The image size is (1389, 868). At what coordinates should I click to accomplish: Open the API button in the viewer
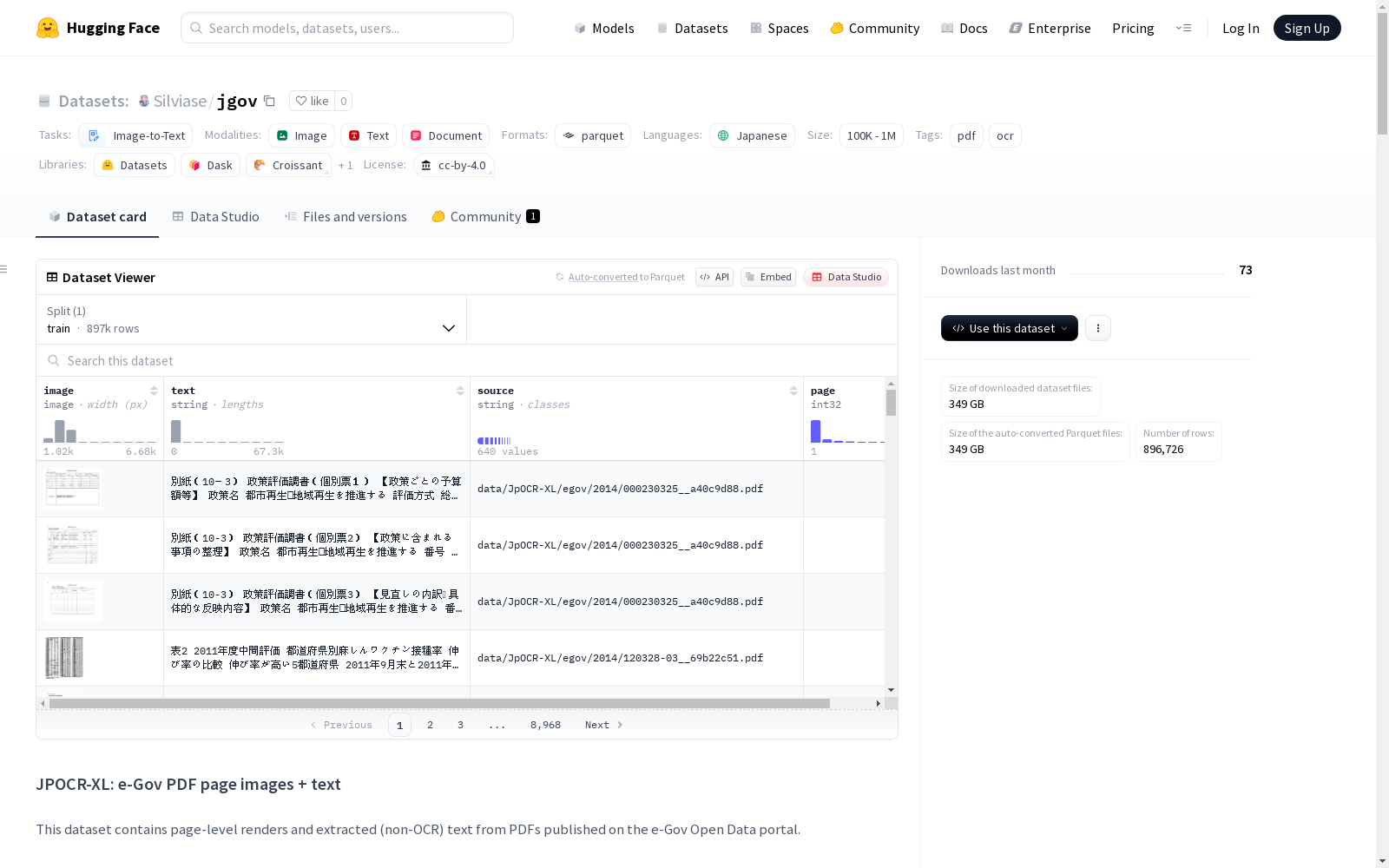(x=714, y=277)
